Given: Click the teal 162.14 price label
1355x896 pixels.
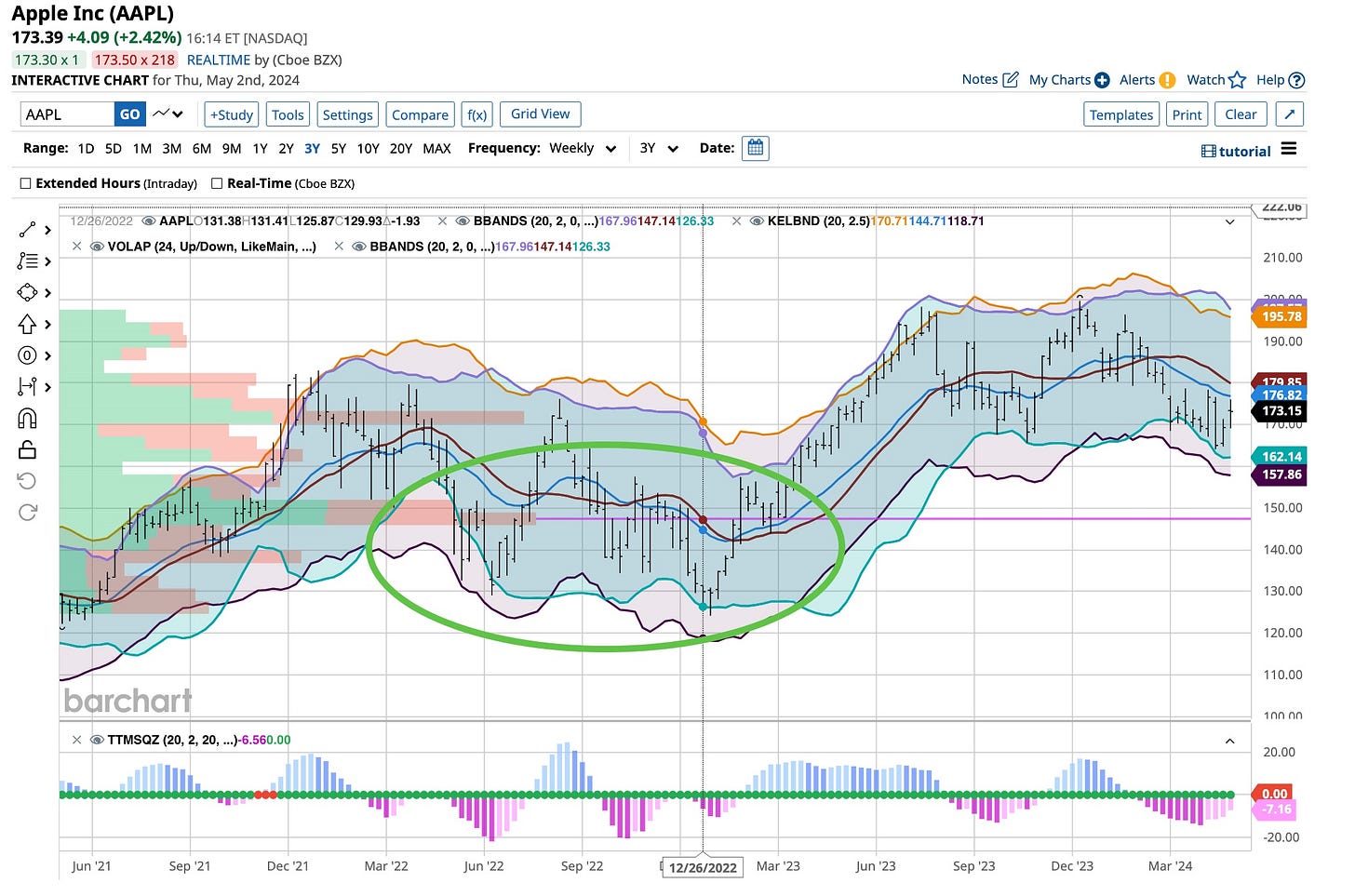Looking at the screenshot, I should click(1281, 456).
